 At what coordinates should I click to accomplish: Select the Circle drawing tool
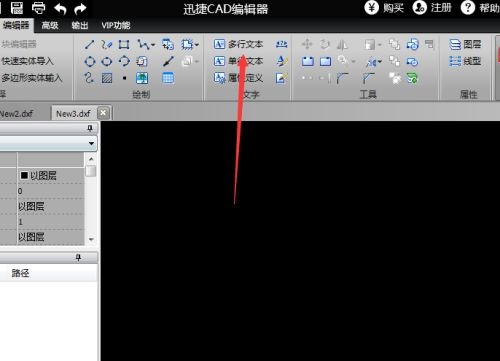[x=90, y=61]
